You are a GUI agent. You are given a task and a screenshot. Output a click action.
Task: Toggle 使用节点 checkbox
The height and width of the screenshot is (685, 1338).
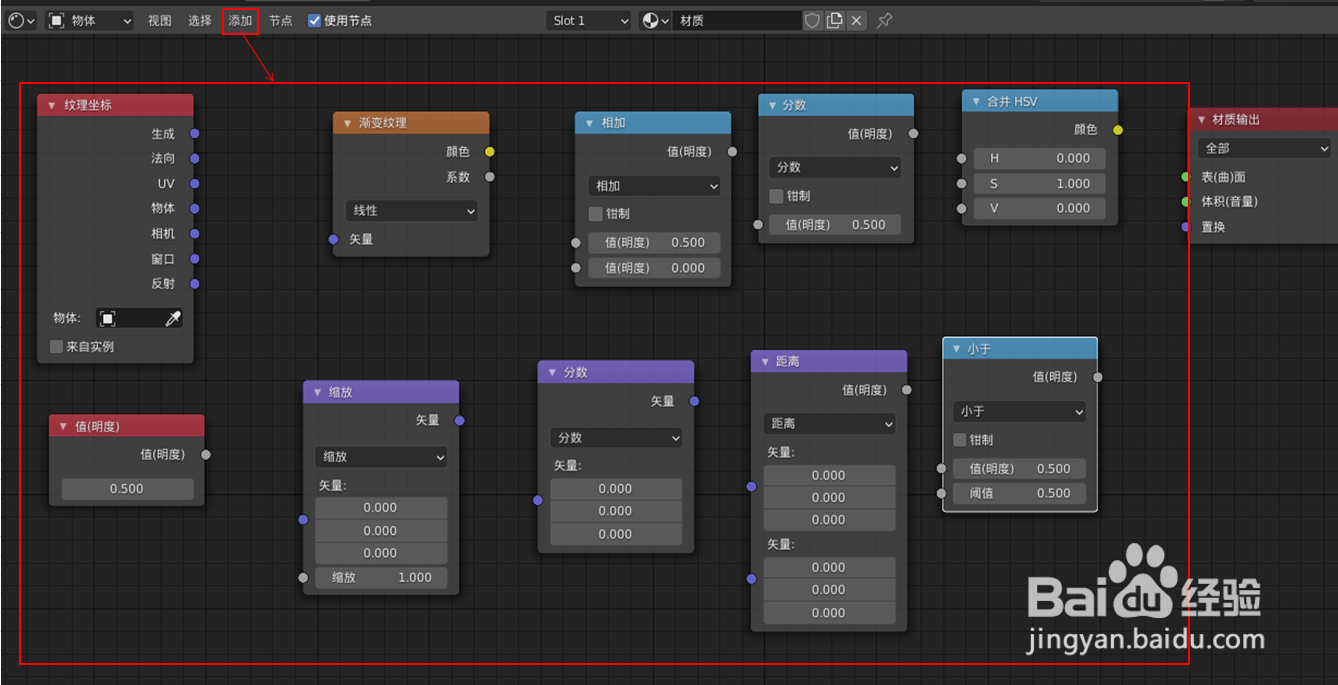[x=314, y=20]
